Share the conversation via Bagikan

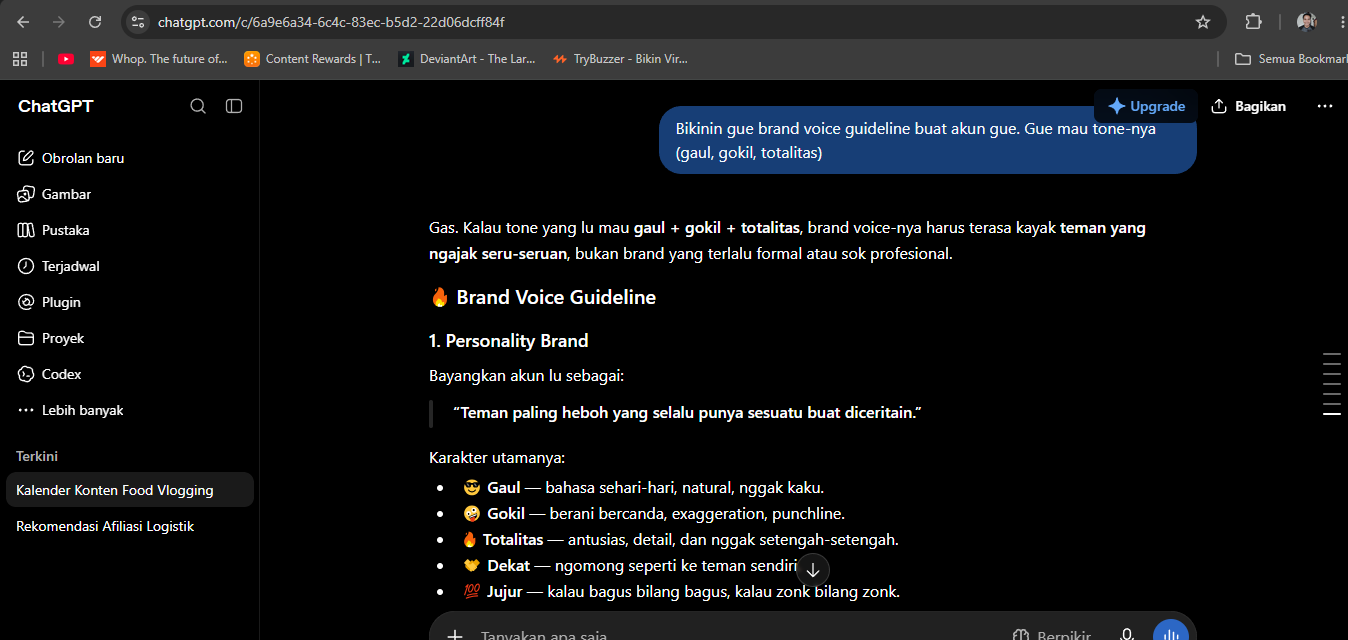(x=1248, y=106)
